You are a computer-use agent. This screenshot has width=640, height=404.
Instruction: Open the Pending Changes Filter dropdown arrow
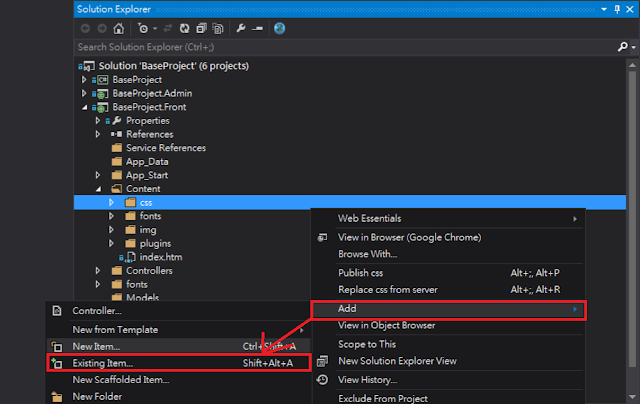155,29
